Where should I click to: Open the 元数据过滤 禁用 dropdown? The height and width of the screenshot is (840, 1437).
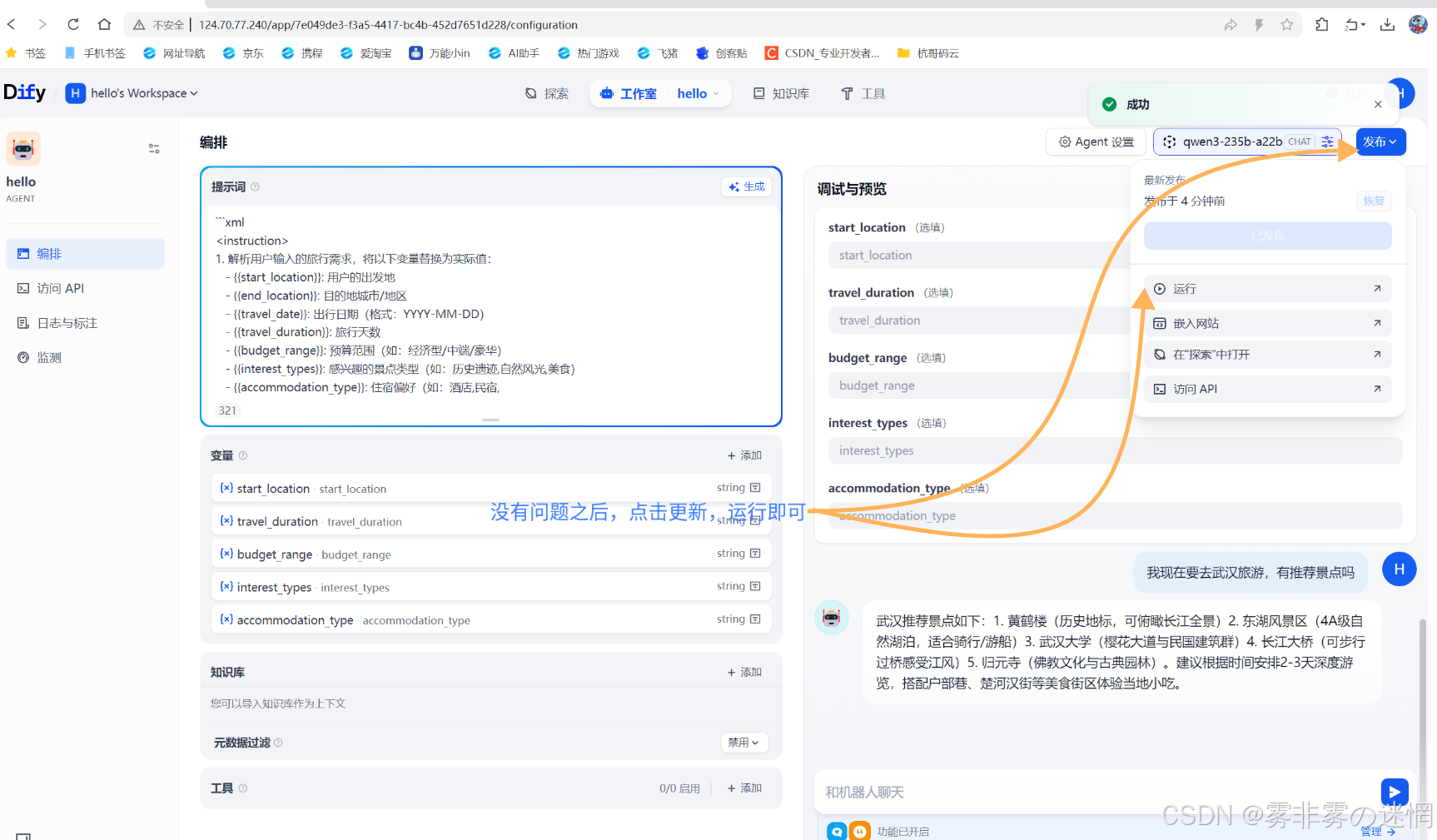click(x=743, y=743)
